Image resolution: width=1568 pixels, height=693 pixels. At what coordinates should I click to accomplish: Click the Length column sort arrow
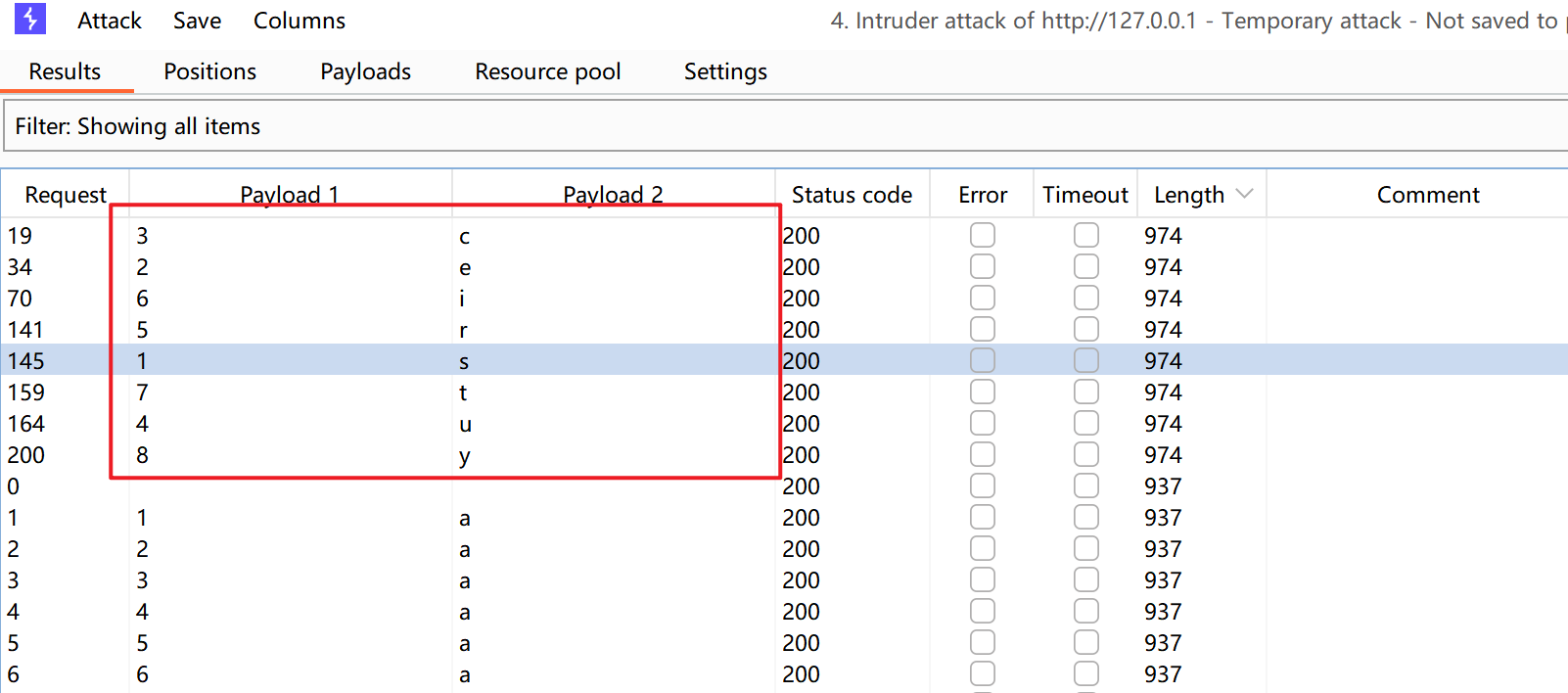coord(1244,194)
